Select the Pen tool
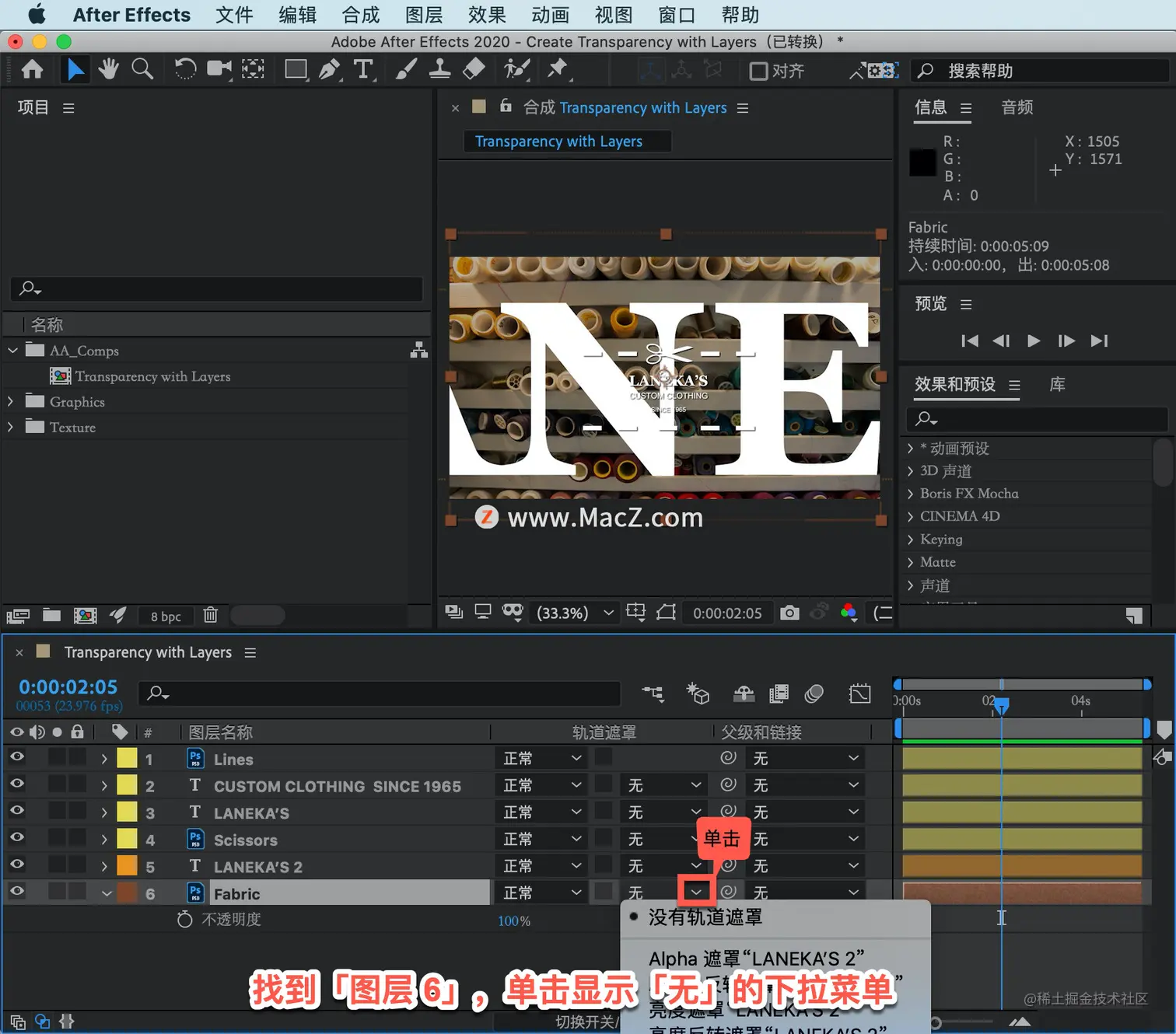The width and height of the screenshot is (1176, 1034). point(330,69)
